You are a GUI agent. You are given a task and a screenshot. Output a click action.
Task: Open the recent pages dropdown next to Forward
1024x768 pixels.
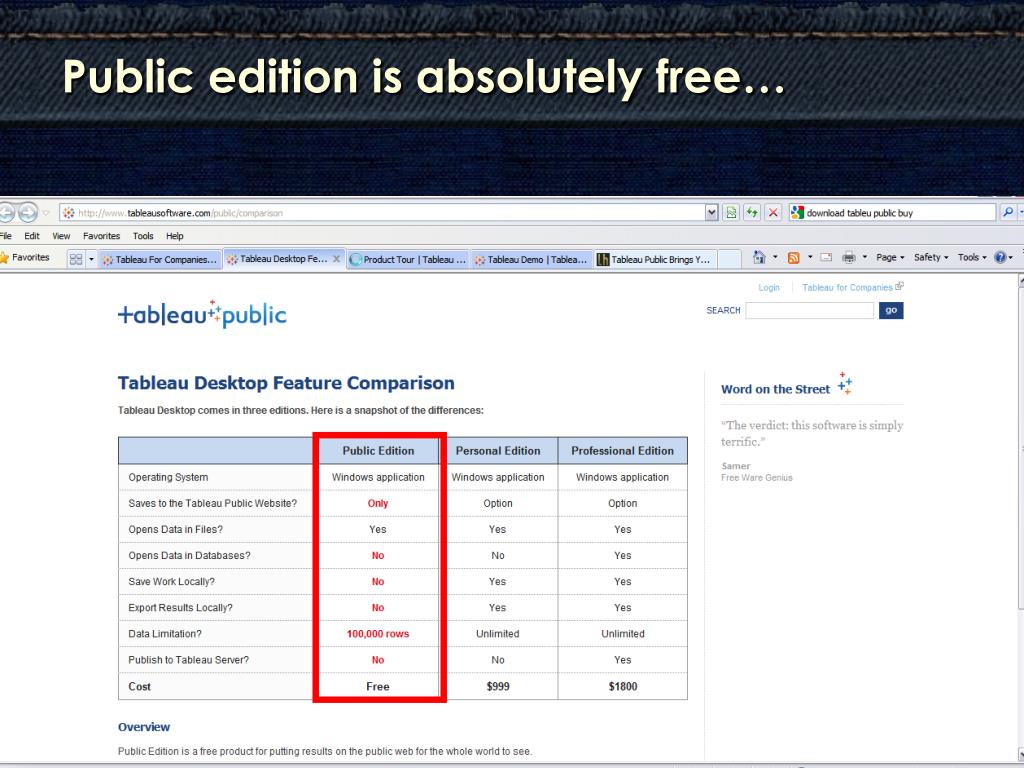[x=46, y=213]
